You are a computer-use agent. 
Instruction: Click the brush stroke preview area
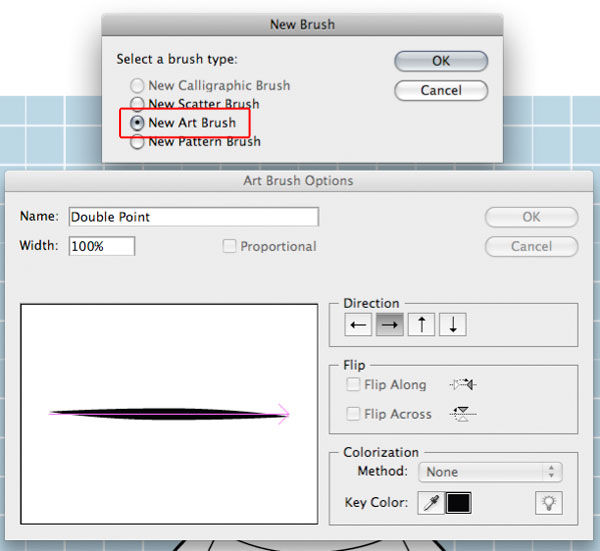(169, 414)
